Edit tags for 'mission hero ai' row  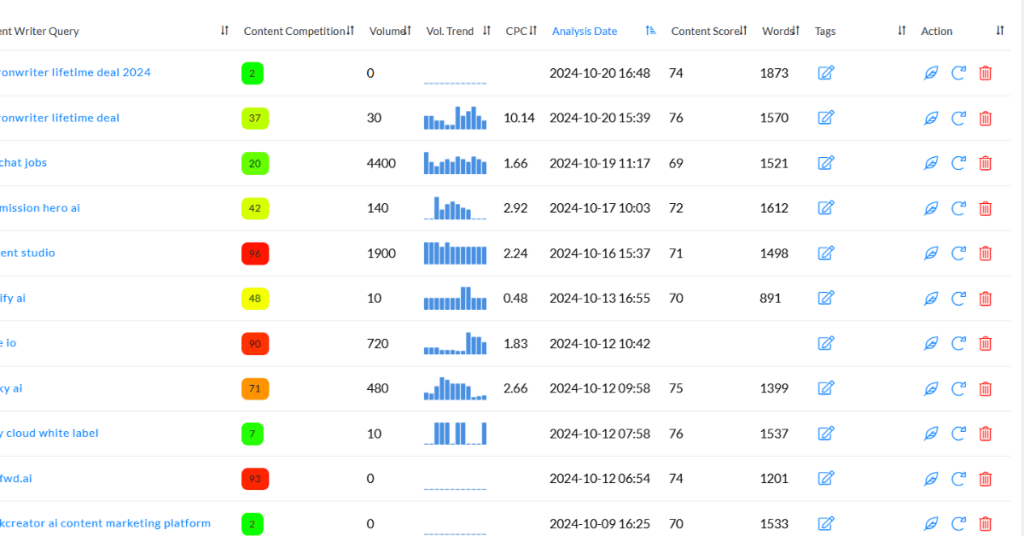(x=826, y=208)
